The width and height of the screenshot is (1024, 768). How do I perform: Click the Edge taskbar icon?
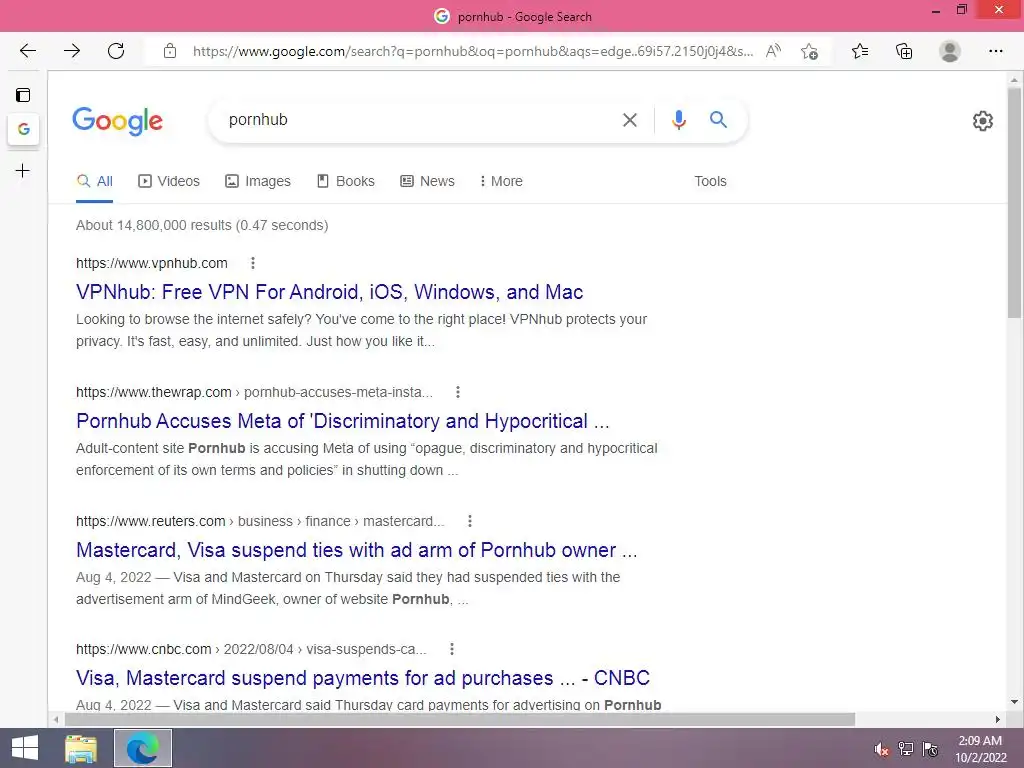(143, 748)
